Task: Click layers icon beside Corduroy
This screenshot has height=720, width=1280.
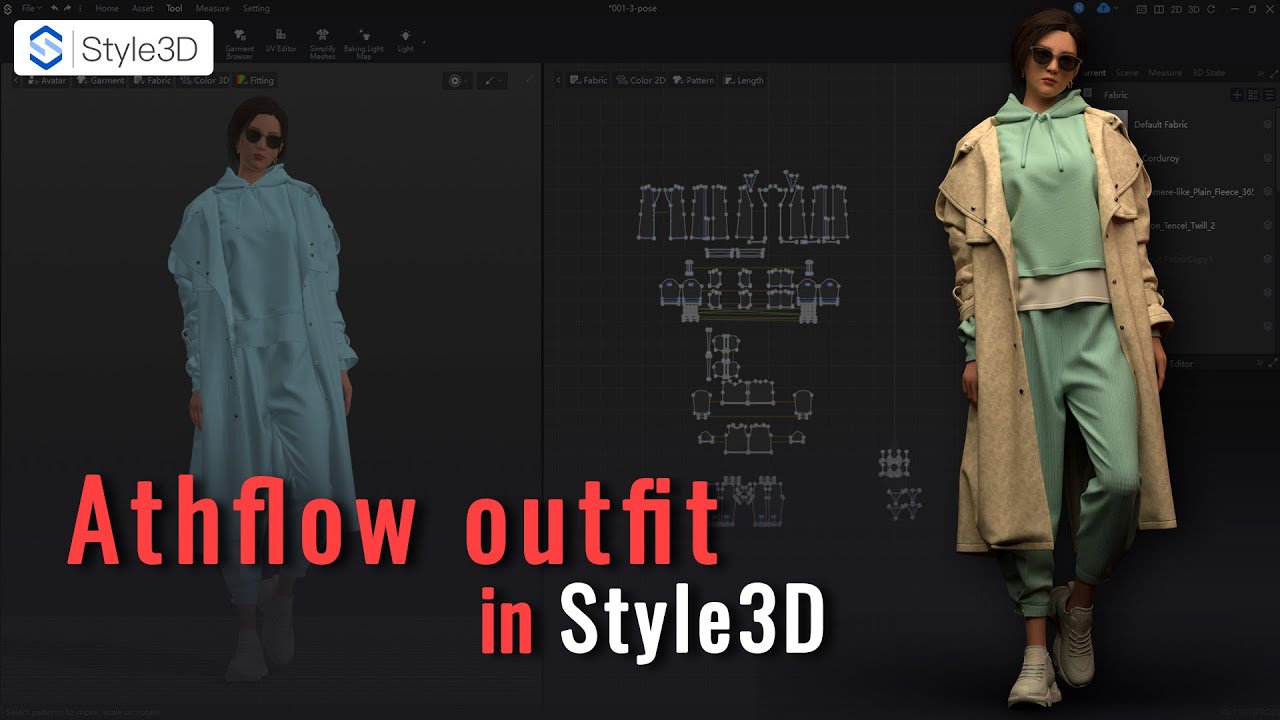Action: point(1267,158)
